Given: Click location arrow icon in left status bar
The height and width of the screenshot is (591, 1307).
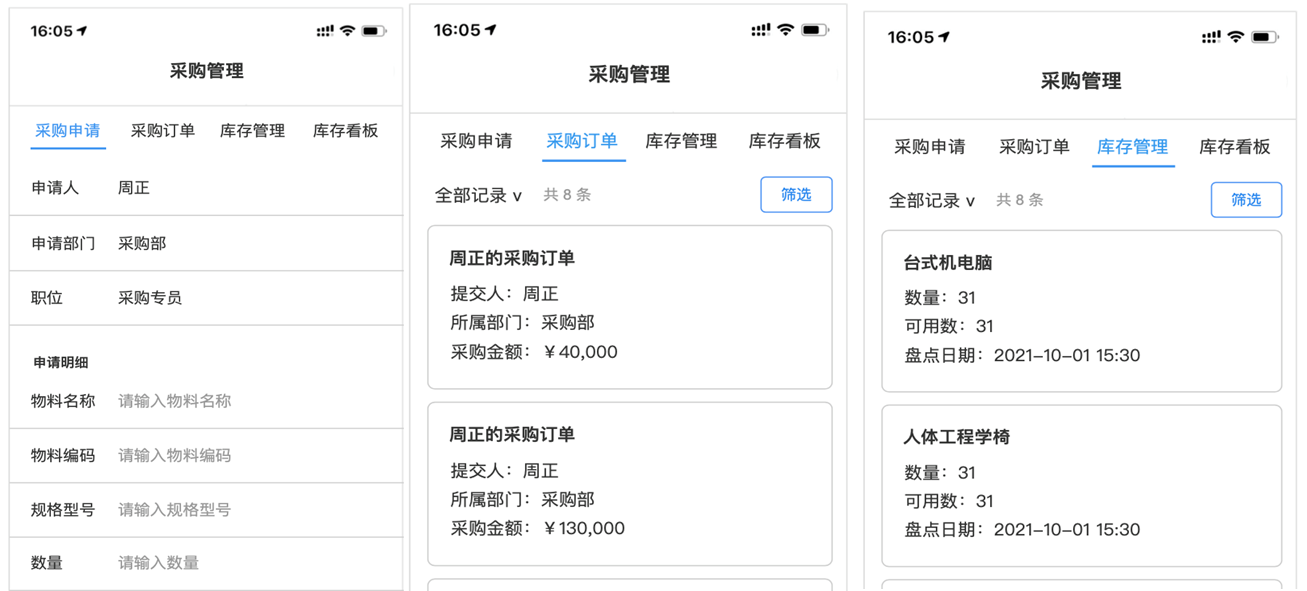Looking at the screenshot, I should (82, 31).
